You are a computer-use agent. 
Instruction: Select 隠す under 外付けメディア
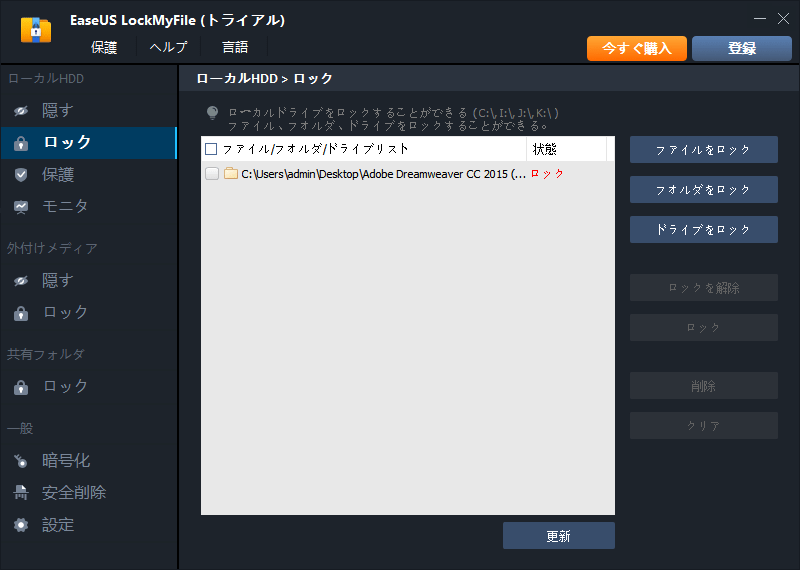[89, 281]
